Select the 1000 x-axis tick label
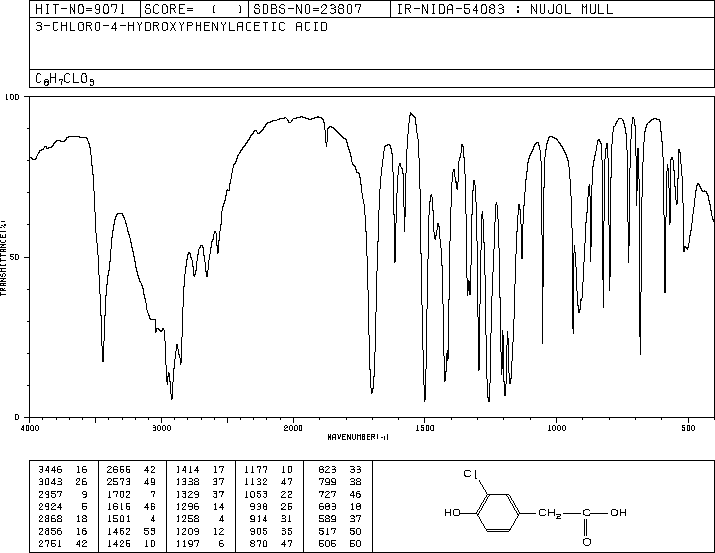 pos(556,428)
